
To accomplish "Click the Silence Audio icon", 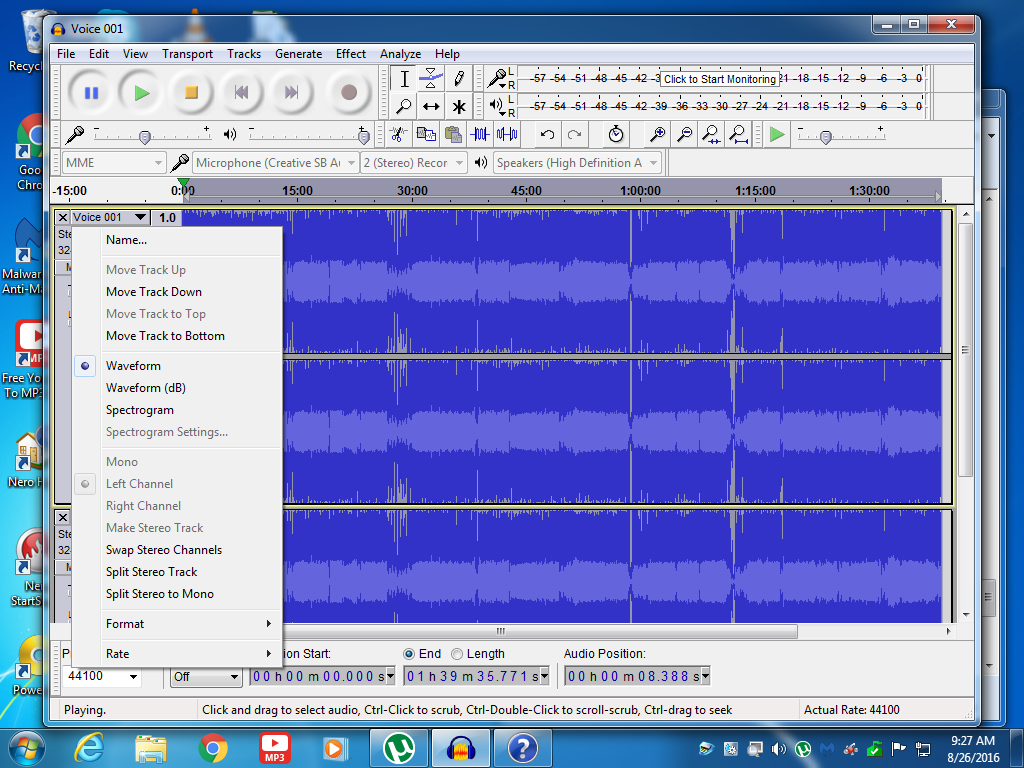I will point(507,135).
